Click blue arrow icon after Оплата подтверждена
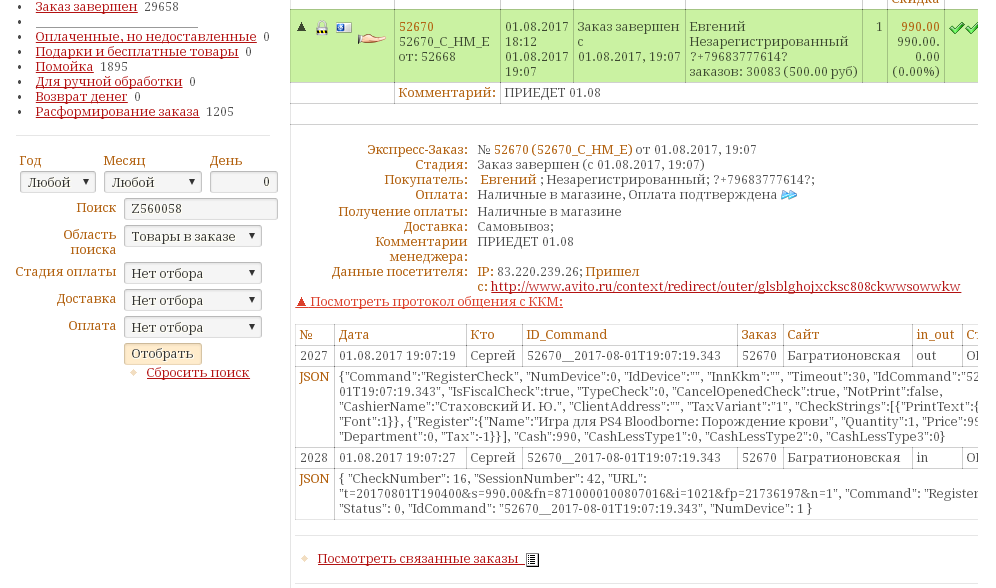Viewport: 996px width, 588px height. pyautogui.click(x=789, y=195)
